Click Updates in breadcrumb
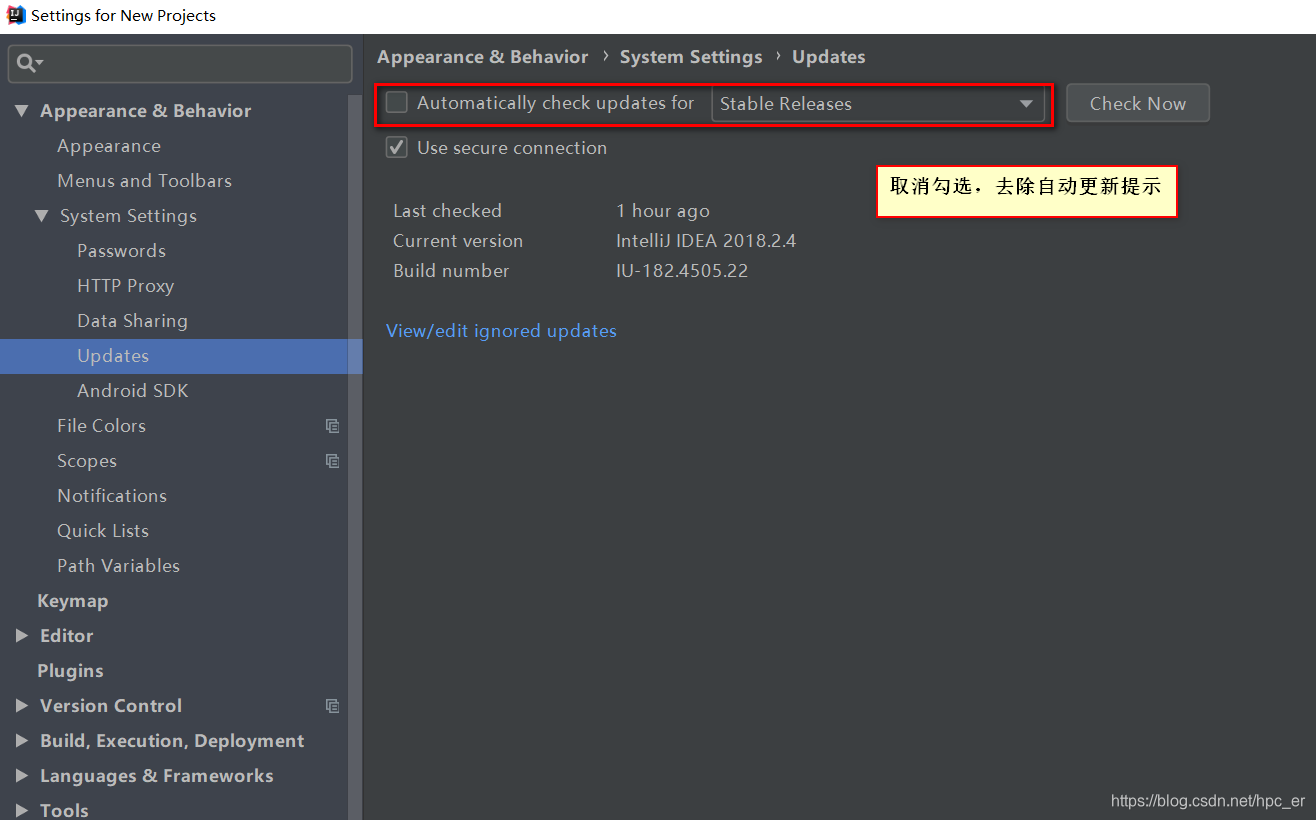The image size is (1316, 820). click(829, 57)
